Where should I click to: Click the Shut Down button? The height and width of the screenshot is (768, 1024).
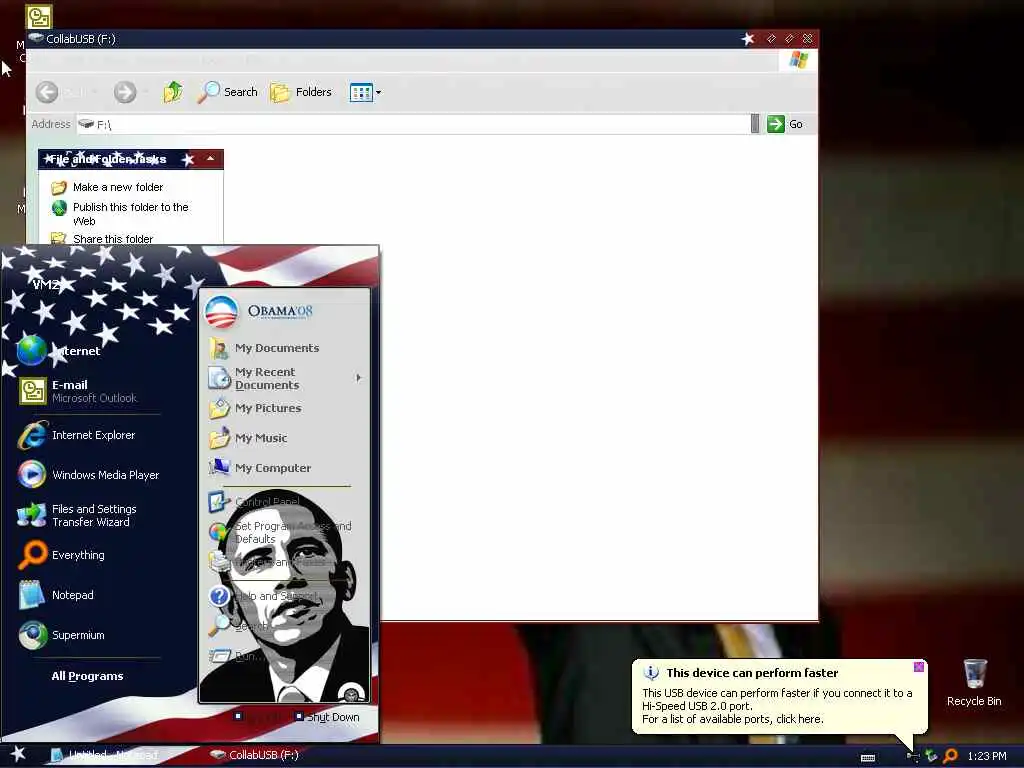pyautogui.click(x=327, y=717)
